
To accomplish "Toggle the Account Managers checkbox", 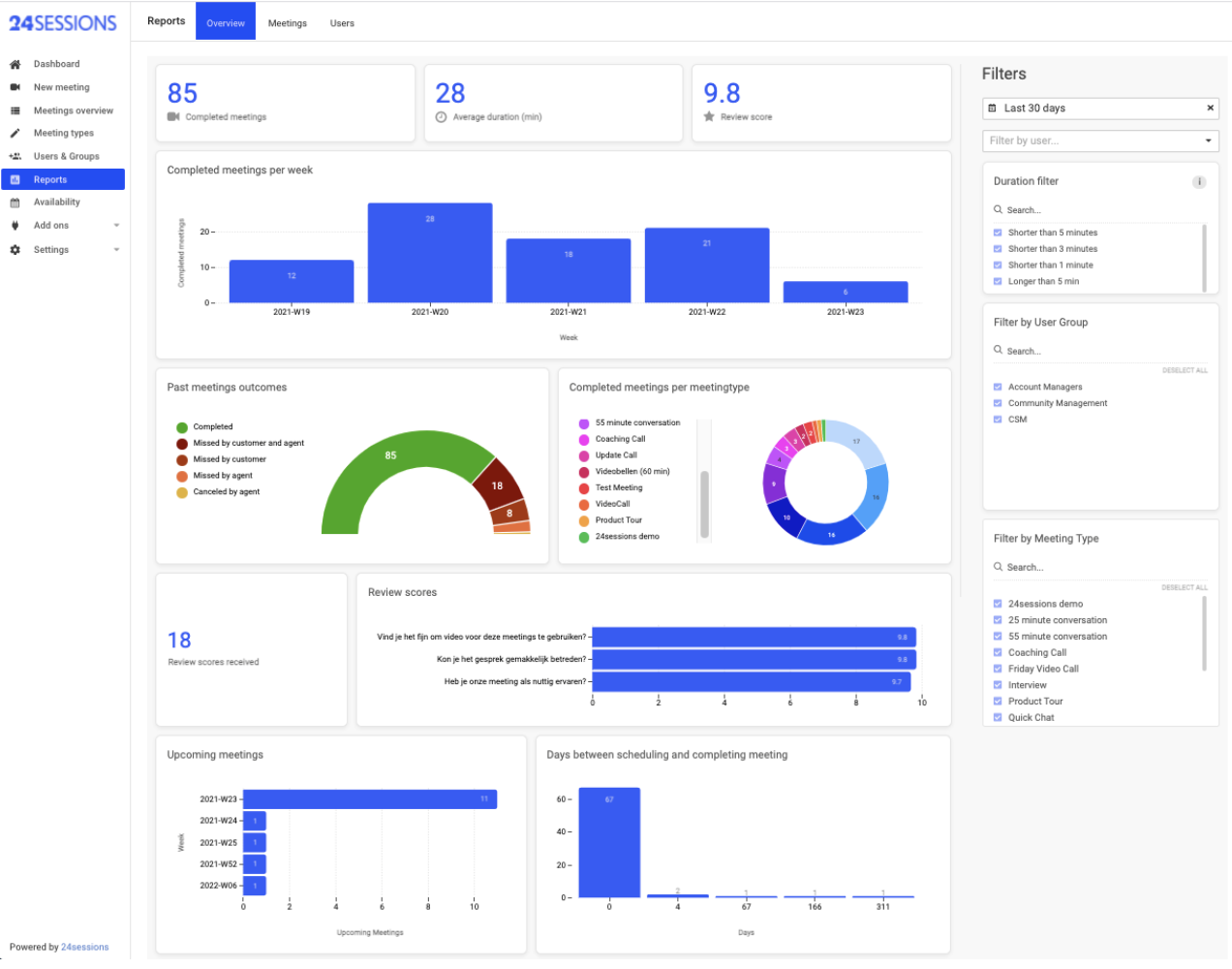I will click(x=998, y=387).
